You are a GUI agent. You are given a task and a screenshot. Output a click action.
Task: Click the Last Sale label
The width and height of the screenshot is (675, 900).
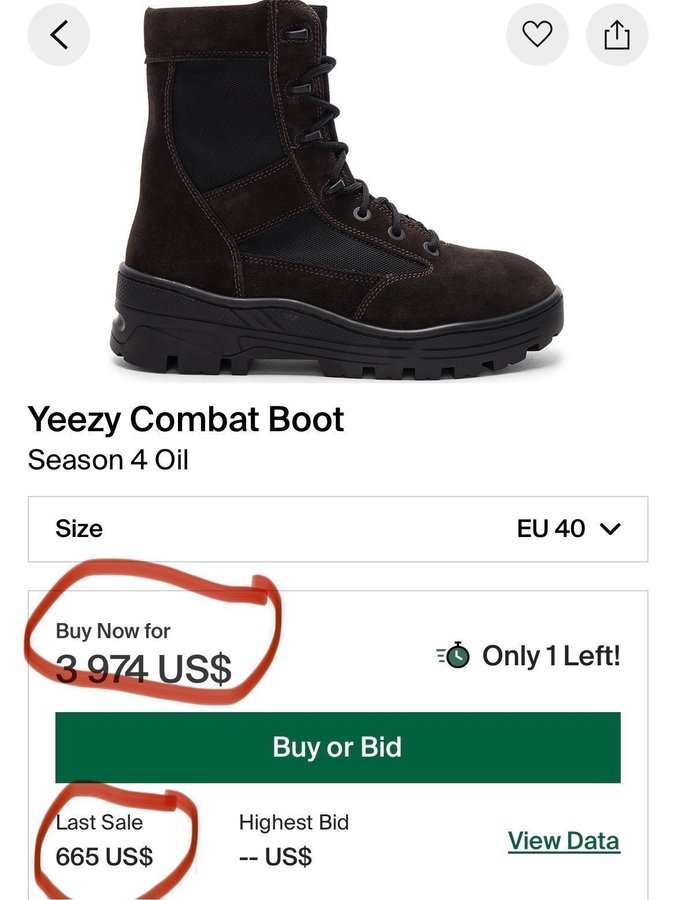click(x=99, y=823)
